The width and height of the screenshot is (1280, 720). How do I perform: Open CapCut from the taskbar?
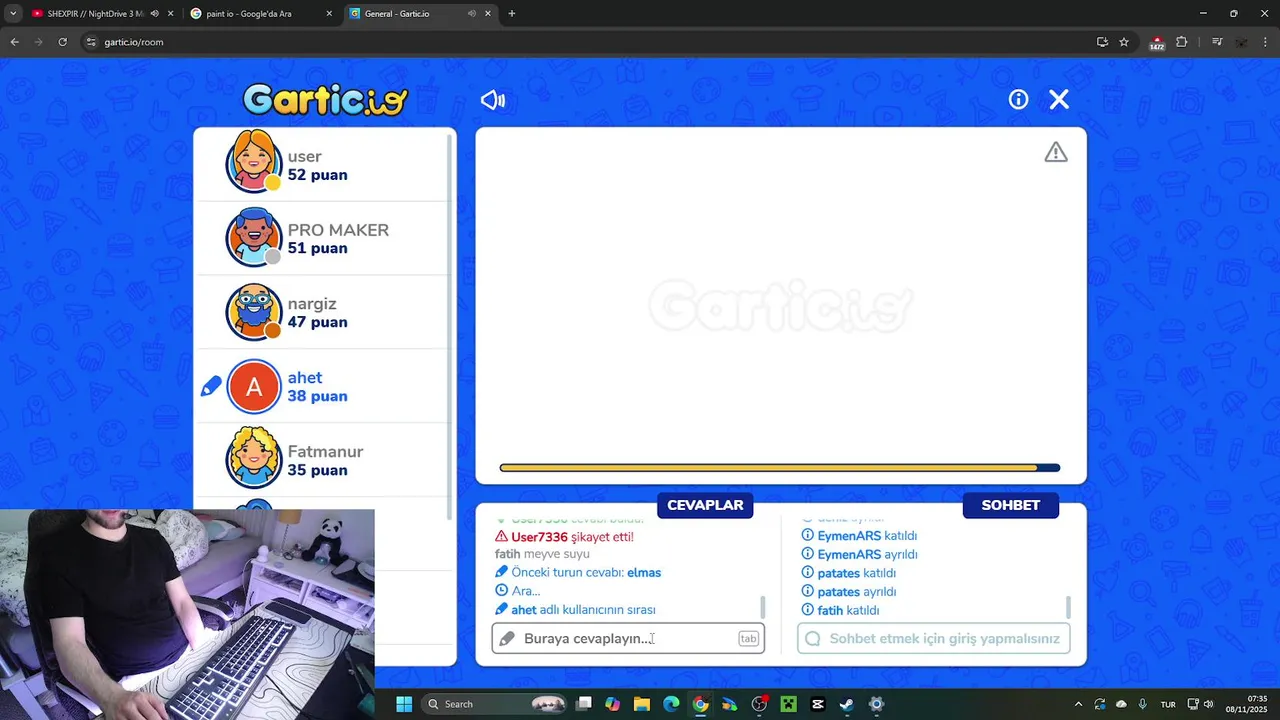[817, 704]
